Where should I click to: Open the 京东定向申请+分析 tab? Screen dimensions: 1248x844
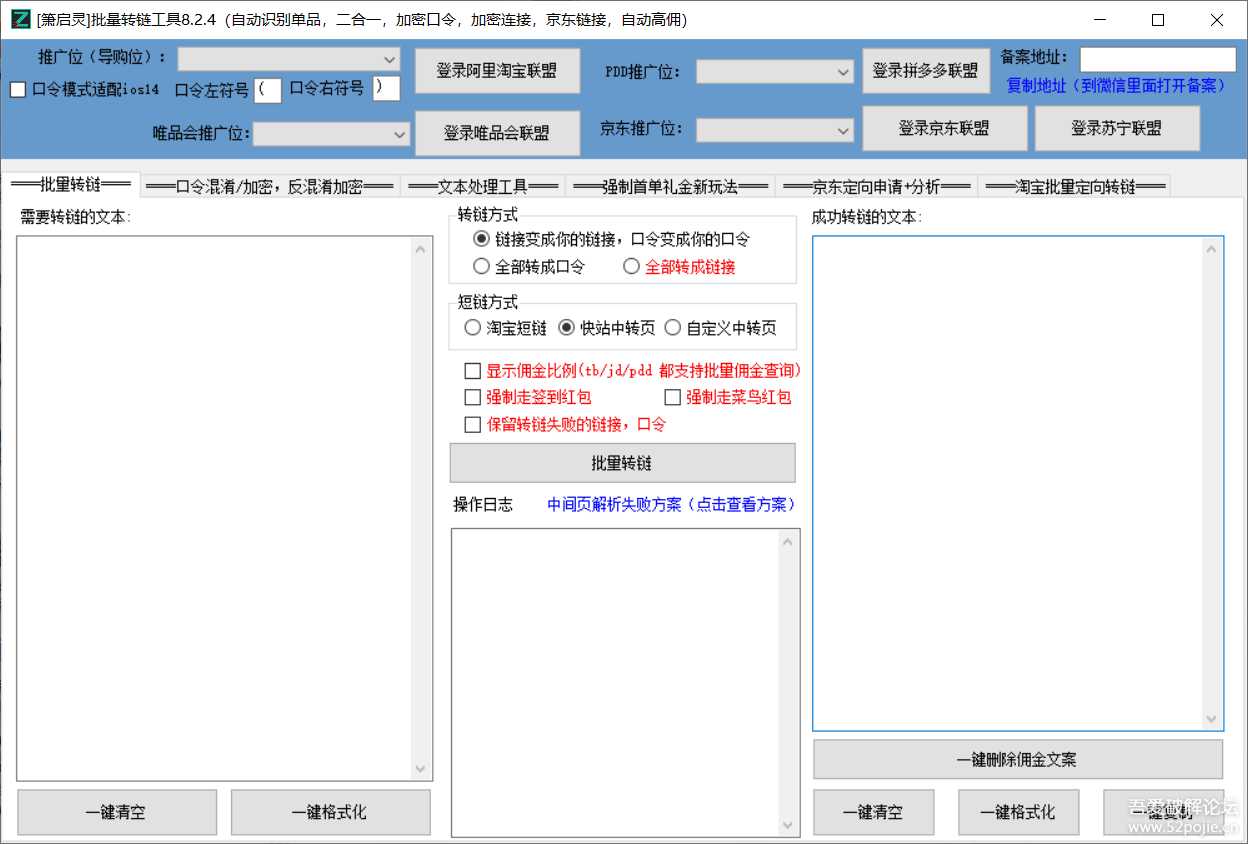877,185
